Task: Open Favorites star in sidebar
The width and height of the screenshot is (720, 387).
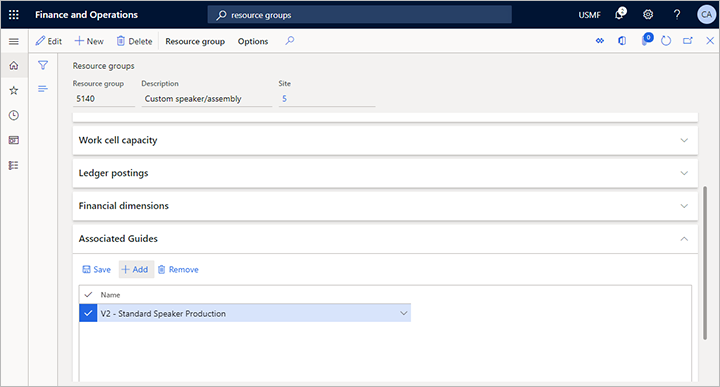Action: (x=14, y=90)
